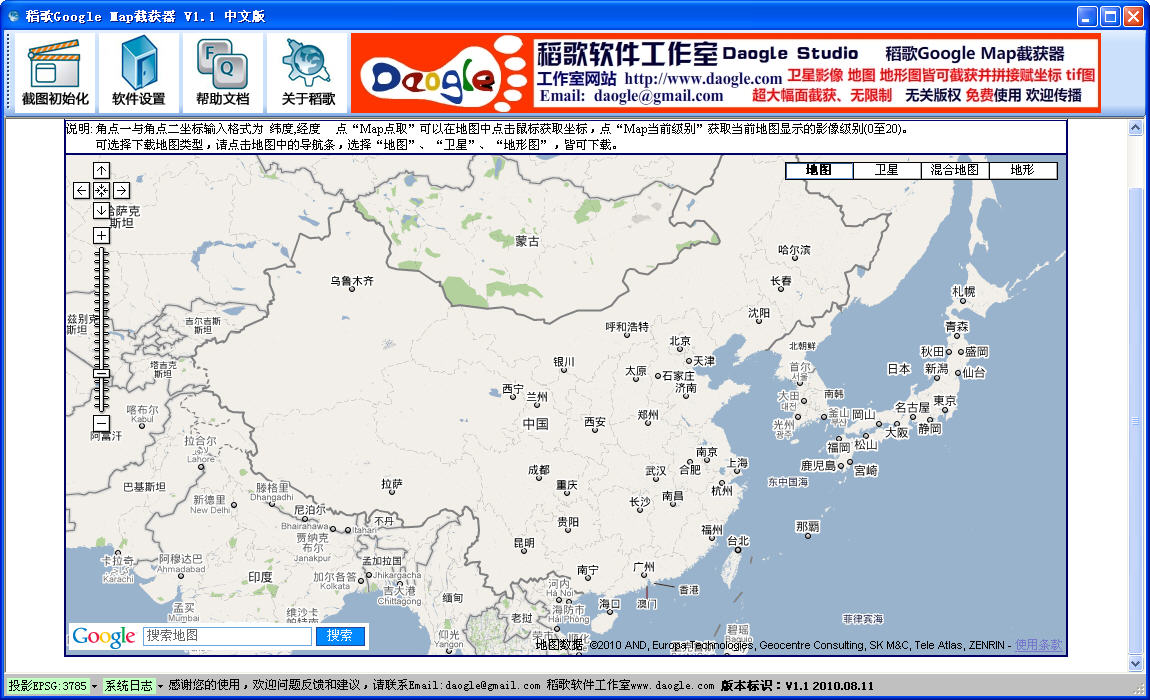Screen dimensions: 1150x700
Task: Zoom out with the minus button
Action: pos(101,423)
